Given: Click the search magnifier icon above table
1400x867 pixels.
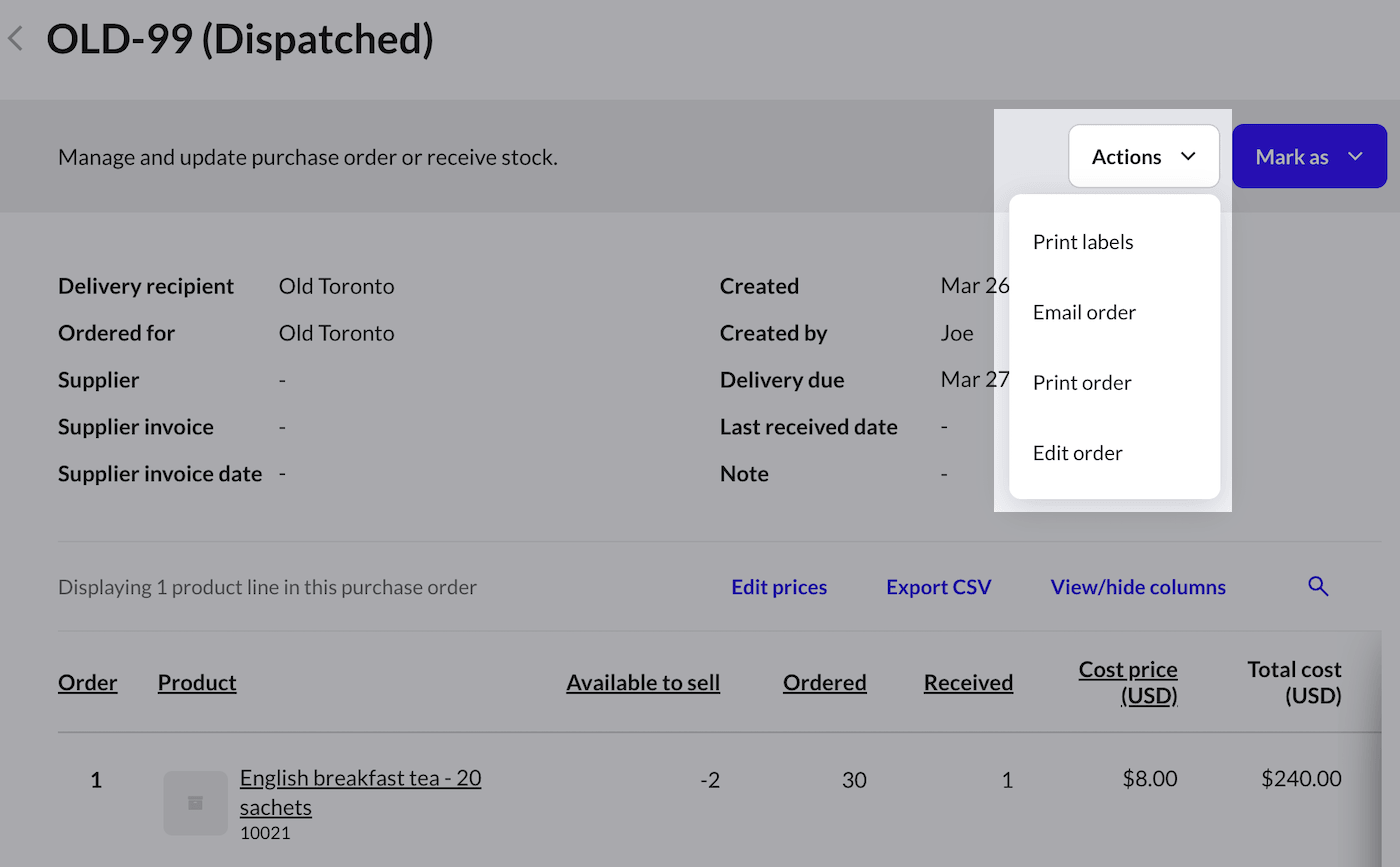Looking at the screenshot, I should click(x=1318, y=587).
